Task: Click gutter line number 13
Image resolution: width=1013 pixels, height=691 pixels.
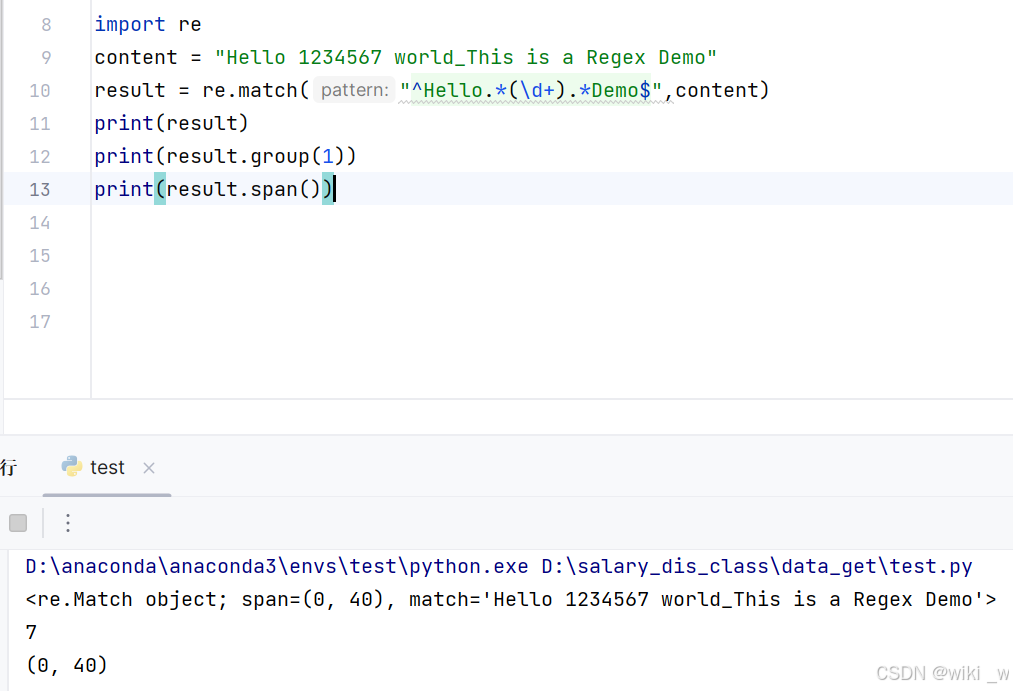Action: [x=39, y=189]
